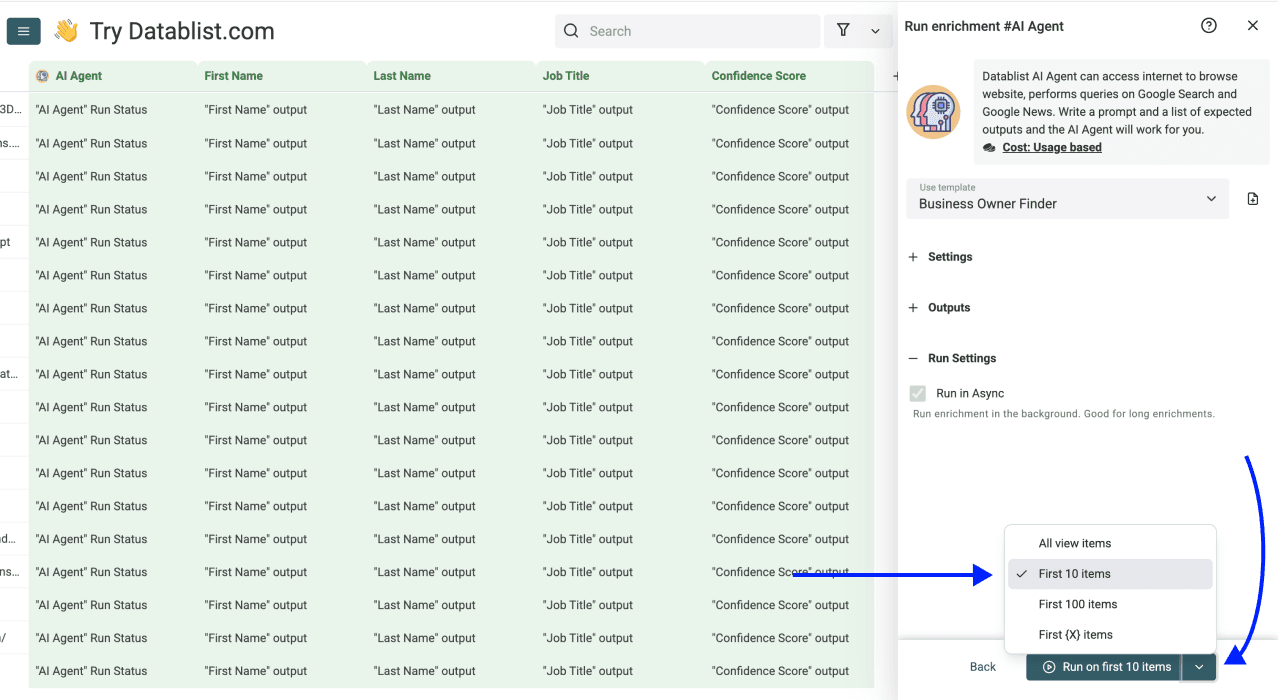Click the search magnifier icon
This screenshot has width=1279, height=700.
click(570, 31)
